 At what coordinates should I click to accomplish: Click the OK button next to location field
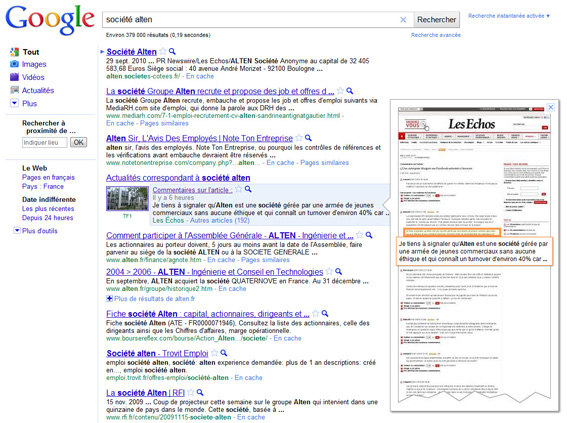(x=78, y=142)
